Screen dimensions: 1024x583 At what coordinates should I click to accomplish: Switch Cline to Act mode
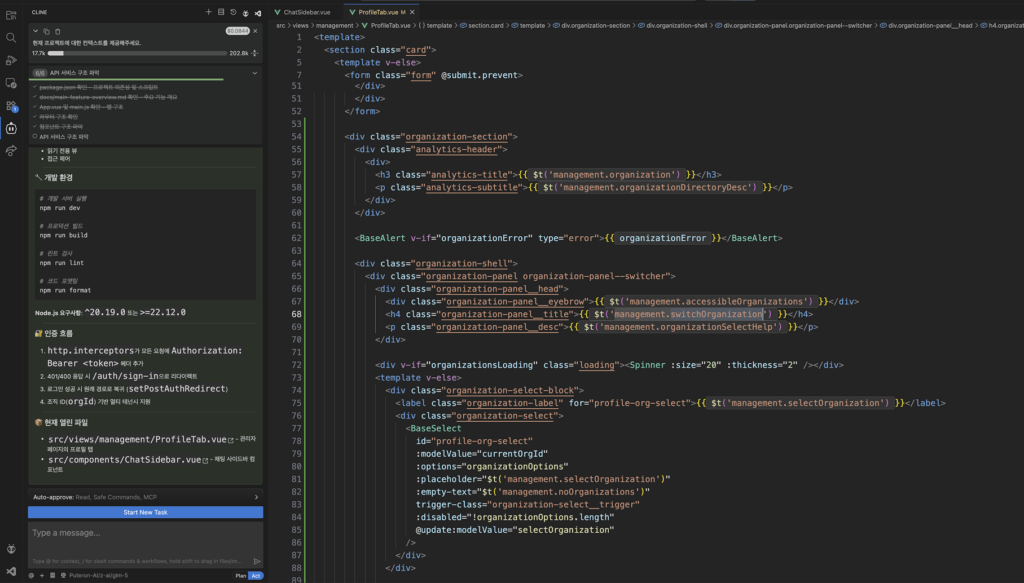coord(255,576)
